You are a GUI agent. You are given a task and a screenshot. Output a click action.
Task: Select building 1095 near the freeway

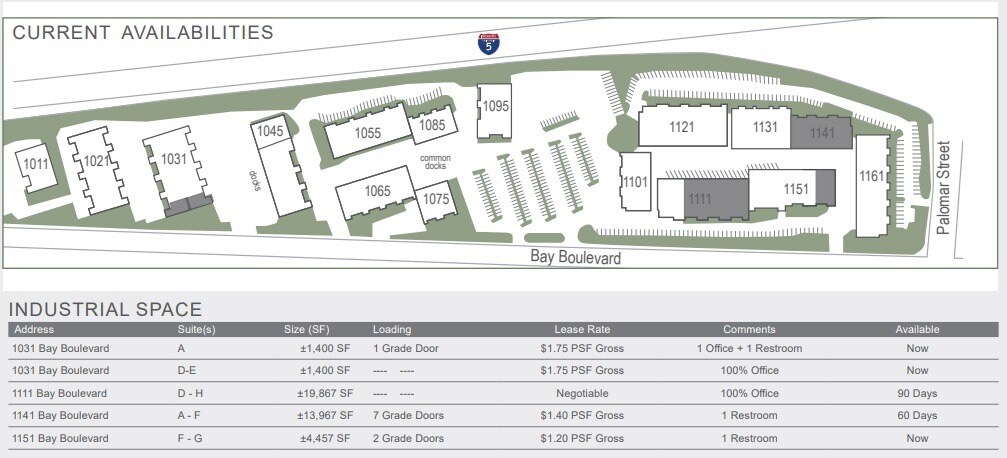click(496, 107)
